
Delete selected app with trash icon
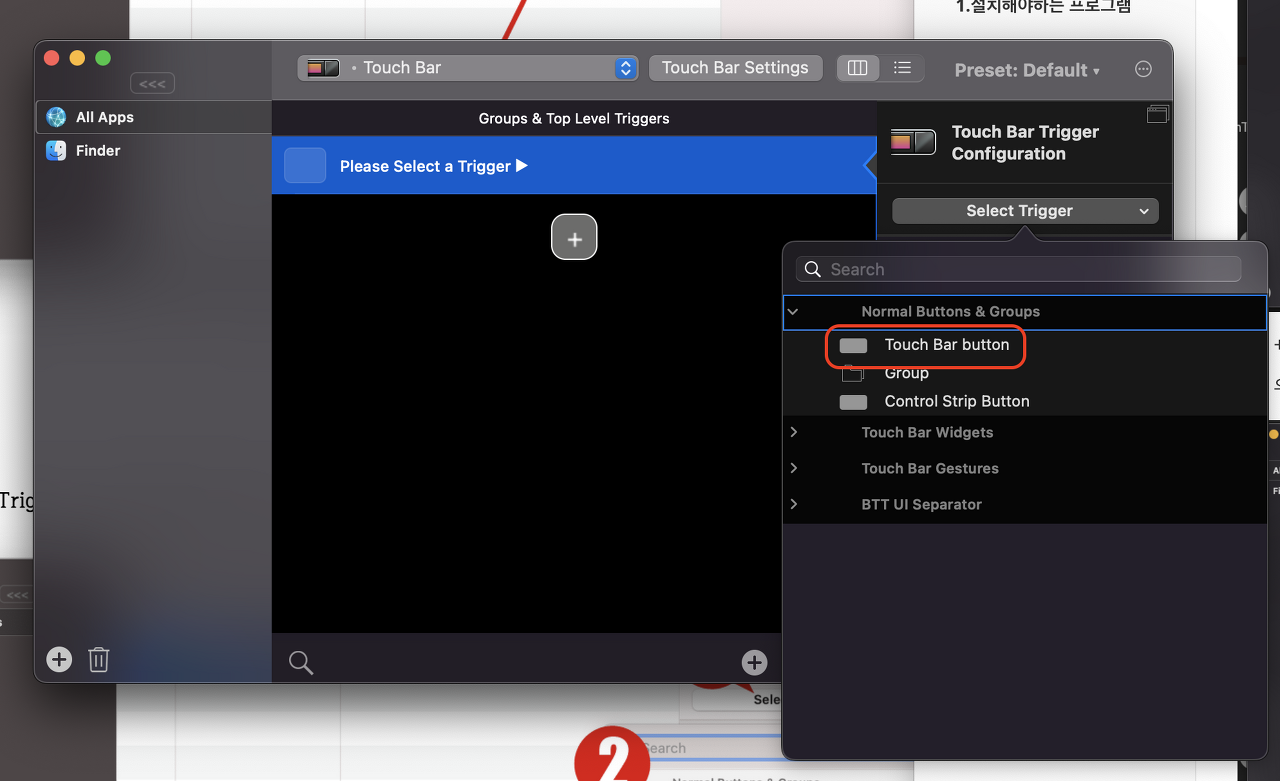[98, 659]
